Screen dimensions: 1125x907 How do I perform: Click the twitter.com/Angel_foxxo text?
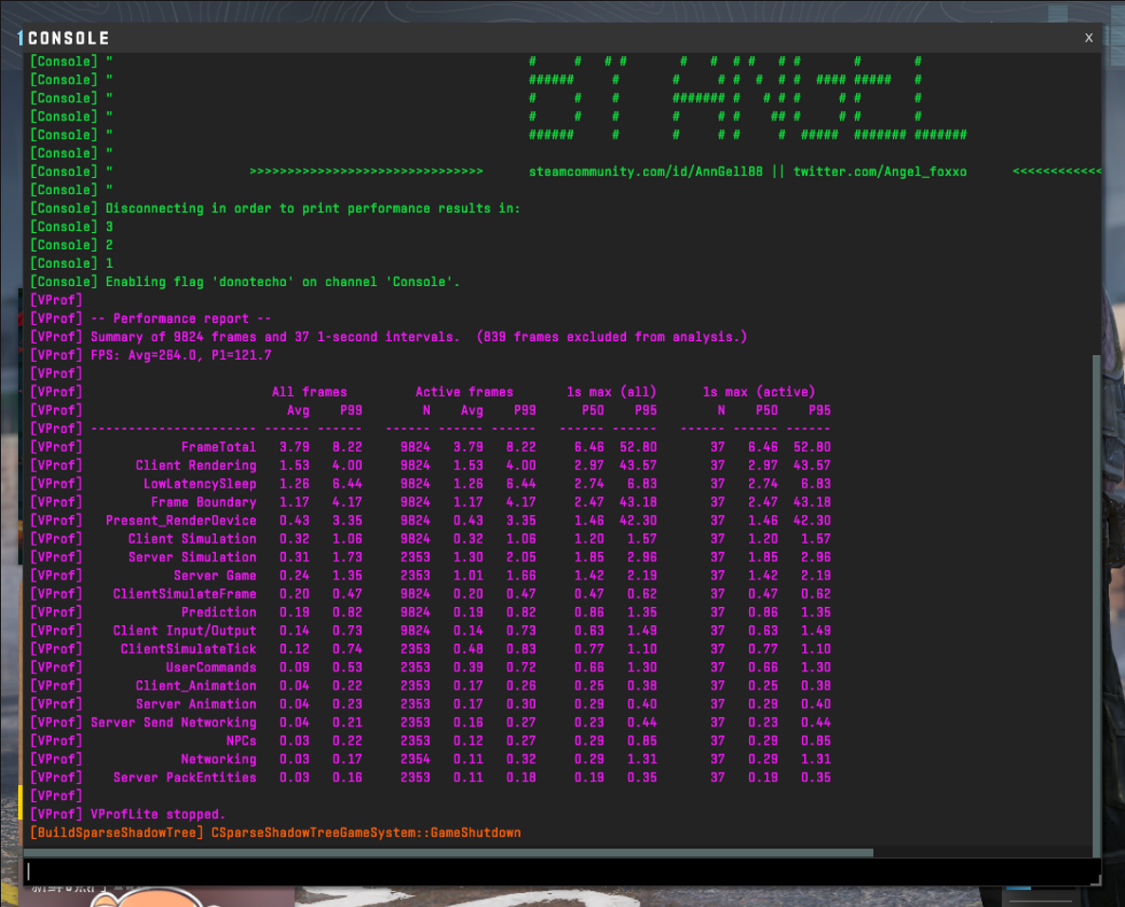[x=880, y=171]
